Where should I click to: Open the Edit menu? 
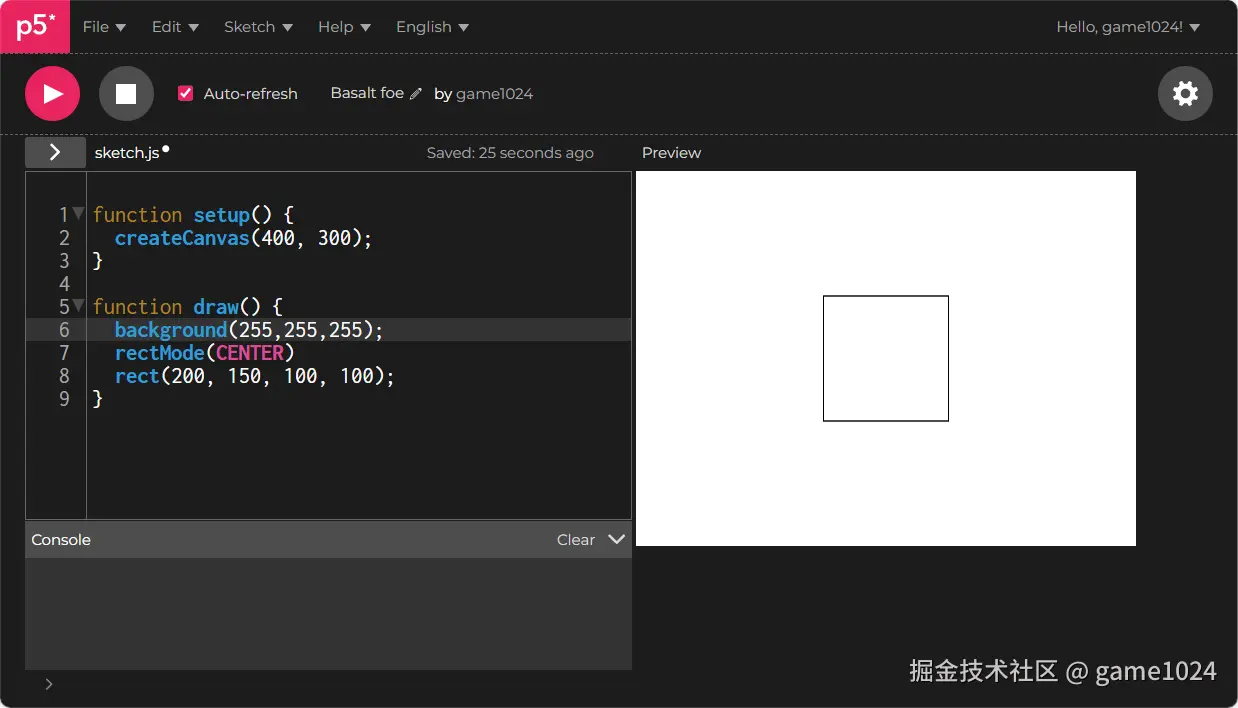175,27
